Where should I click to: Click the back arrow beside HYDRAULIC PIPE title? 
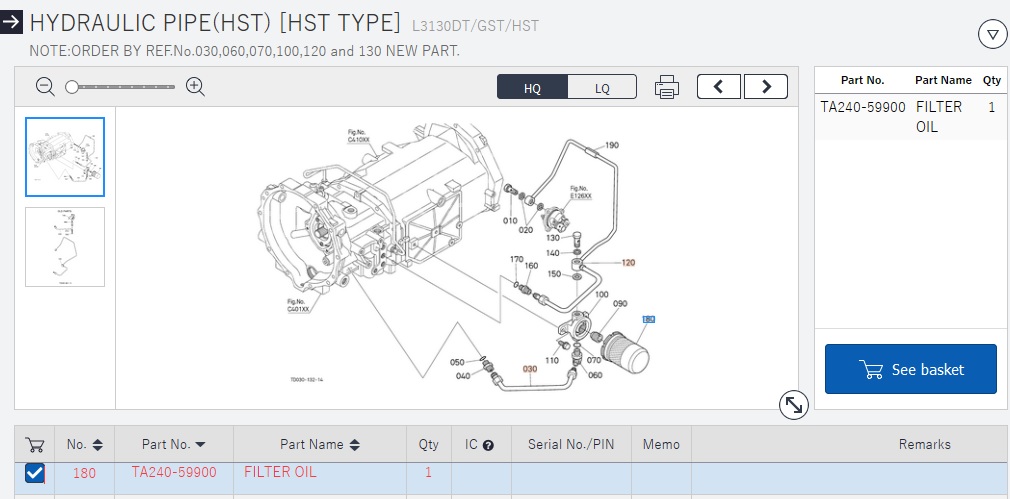12,24
